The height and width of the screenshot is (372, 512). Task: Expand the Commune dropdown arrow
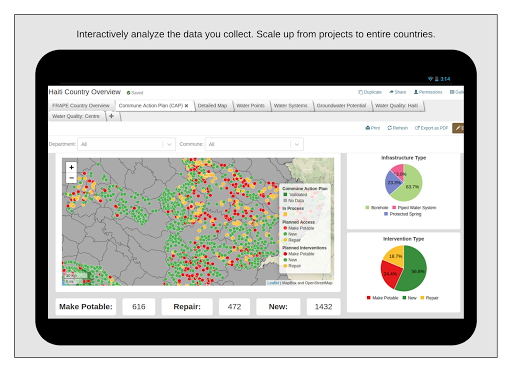coord(297,144)
